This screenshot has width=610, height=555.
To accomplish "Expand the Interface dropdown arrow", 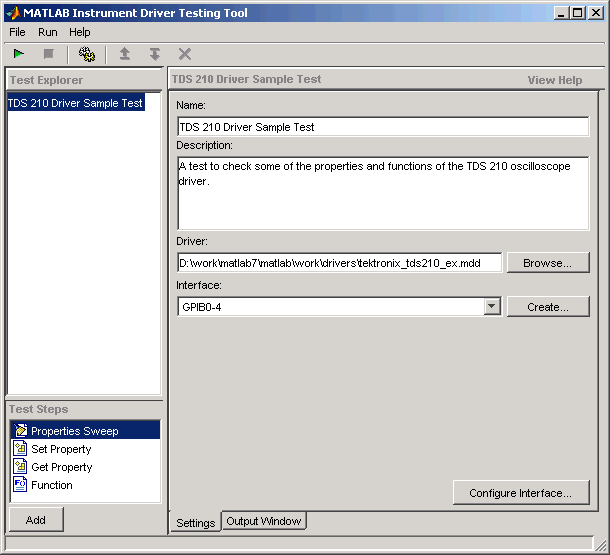I will point(492,306).
